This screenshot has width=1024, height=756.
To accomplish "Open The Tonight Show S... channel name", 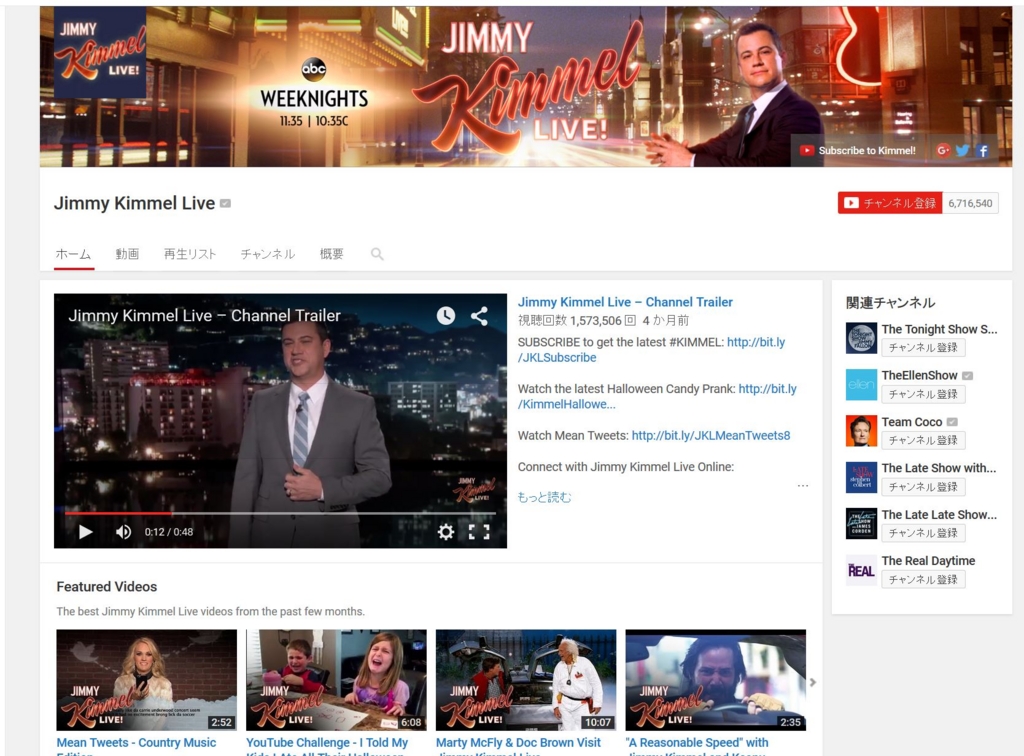I will 939,330.
